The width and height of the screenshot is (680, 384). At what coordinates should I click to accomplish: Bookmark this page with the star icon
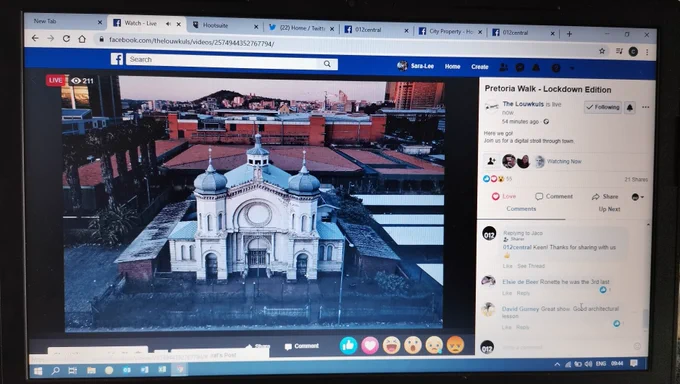[602, 51]
